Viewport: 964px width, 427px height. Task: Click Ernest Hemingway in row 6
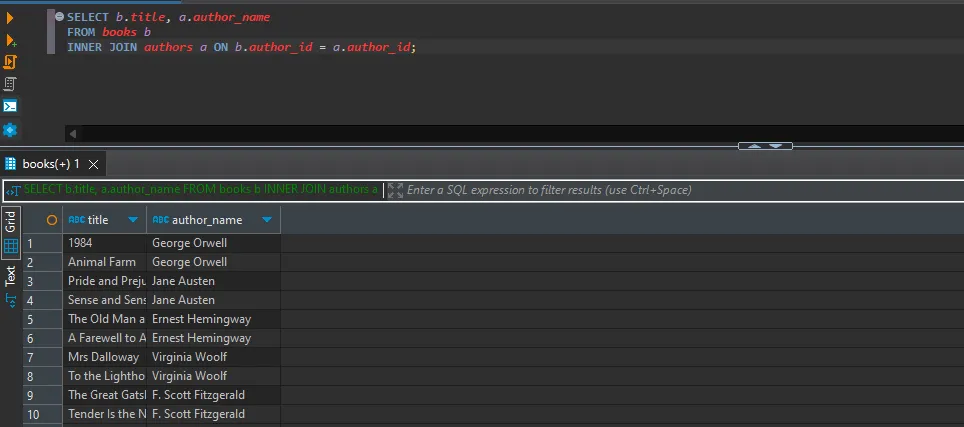point(213,338)
